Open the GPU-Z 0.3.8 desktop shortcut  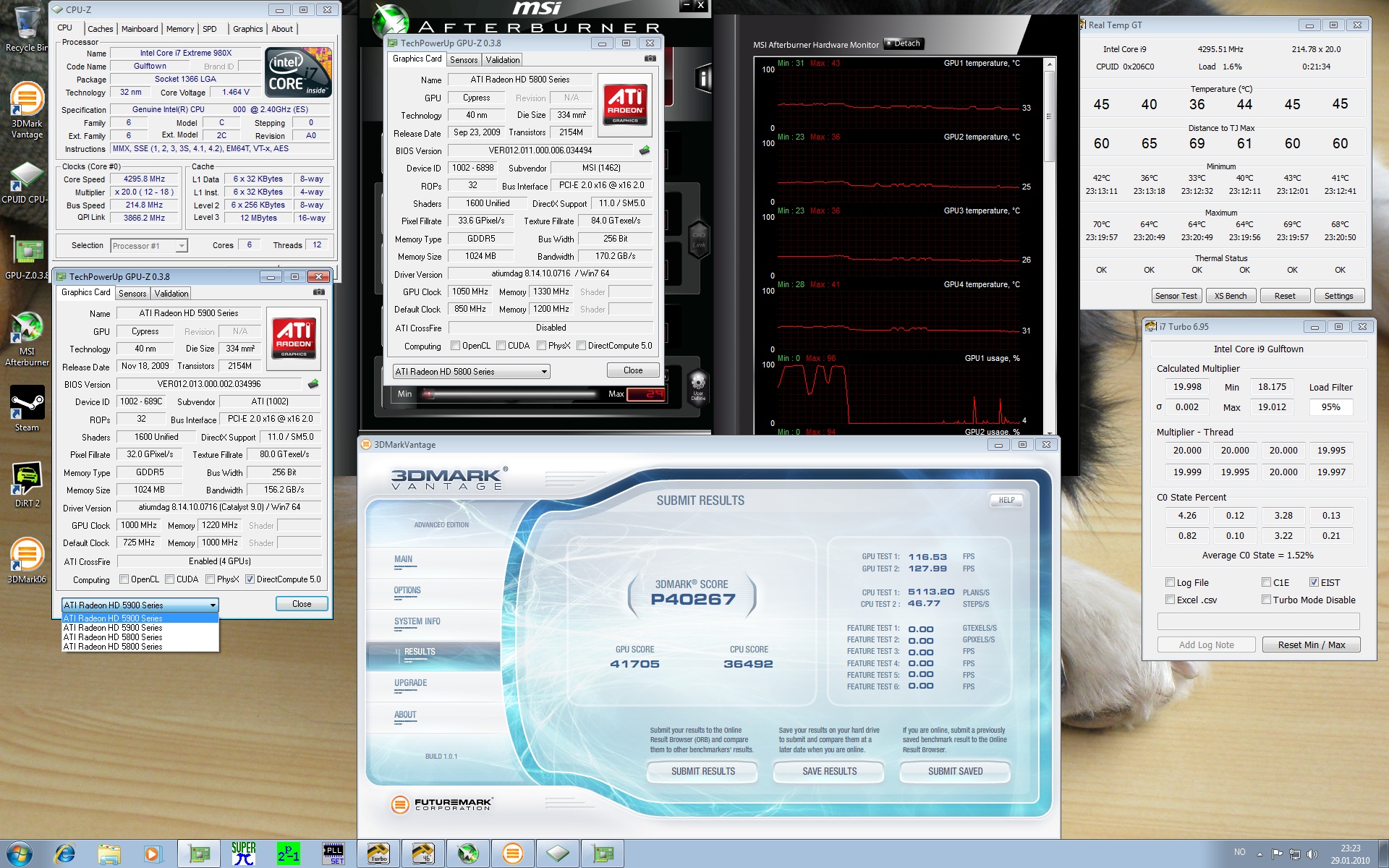[26, 257]
